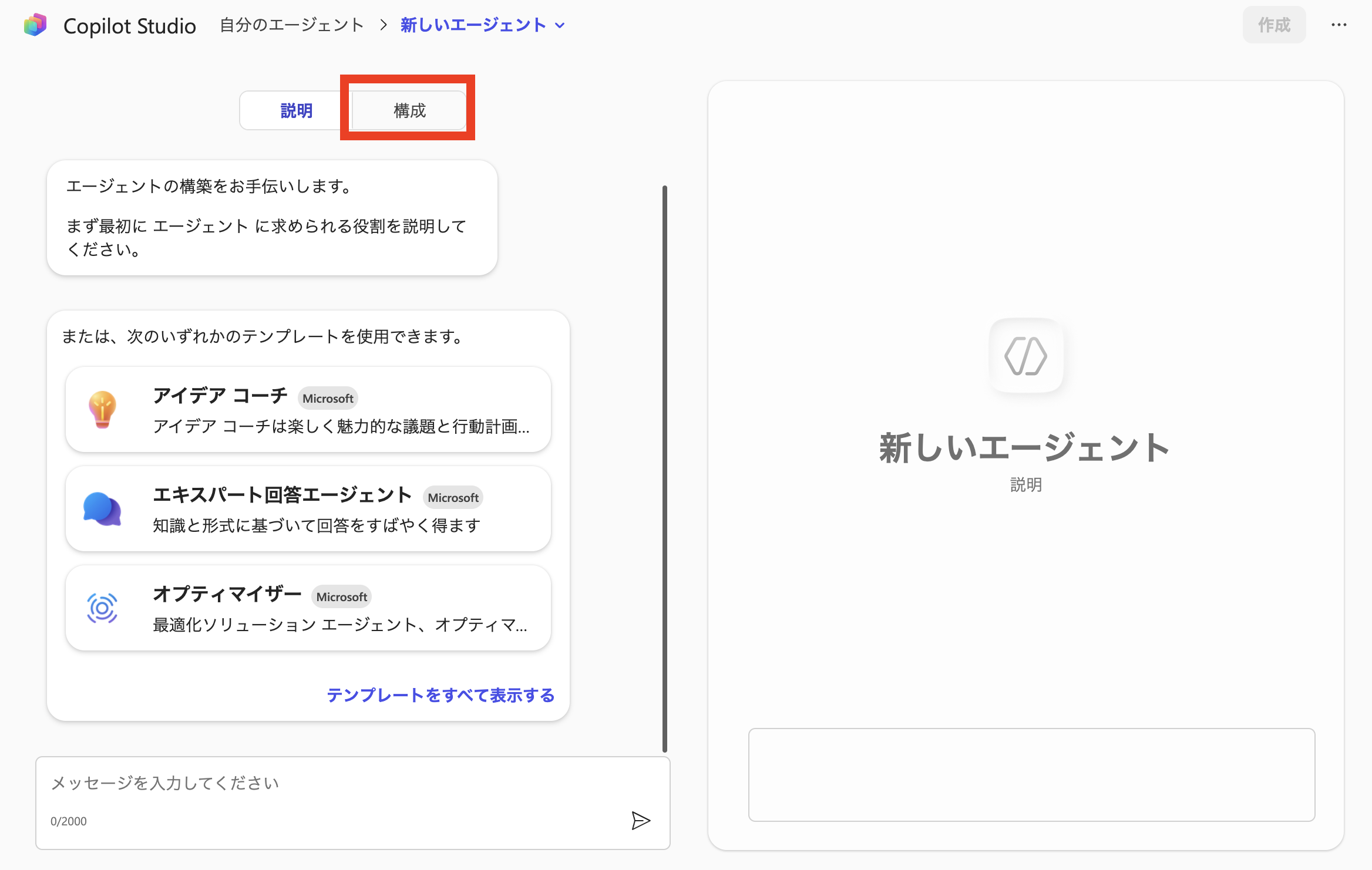Click the send message arrow icon
Screen dimensions: 1372x870
[641, 821]
